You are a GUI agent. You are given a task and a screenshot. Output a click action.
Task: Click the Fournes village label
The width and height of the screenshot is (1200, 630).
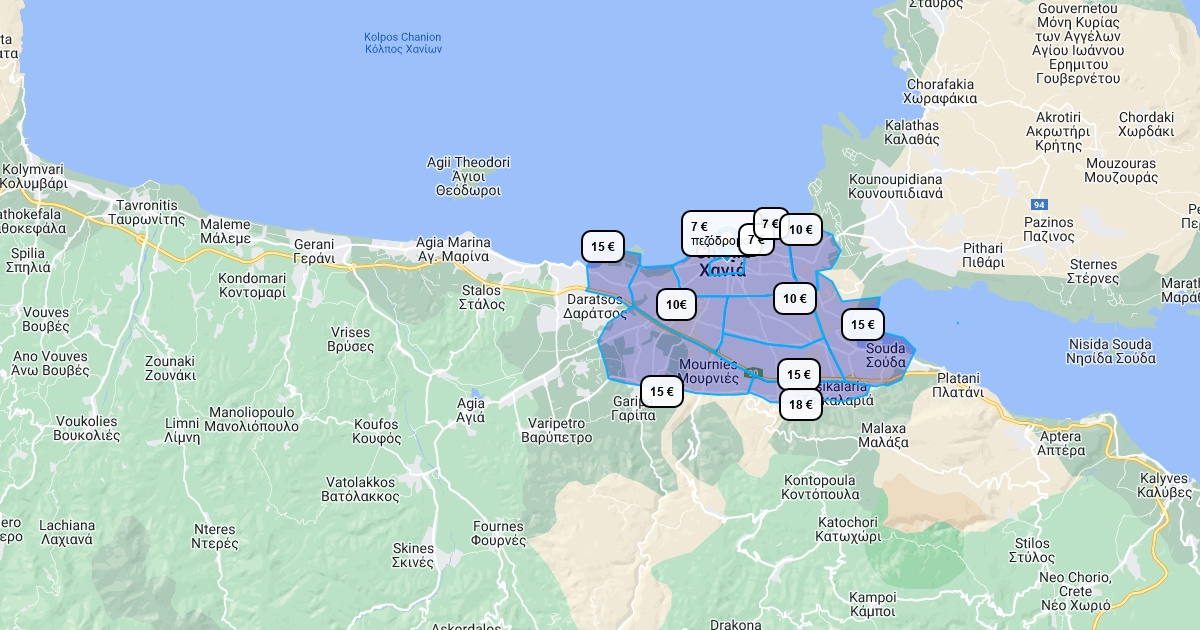pyautogui.click(x=498, y=533)
